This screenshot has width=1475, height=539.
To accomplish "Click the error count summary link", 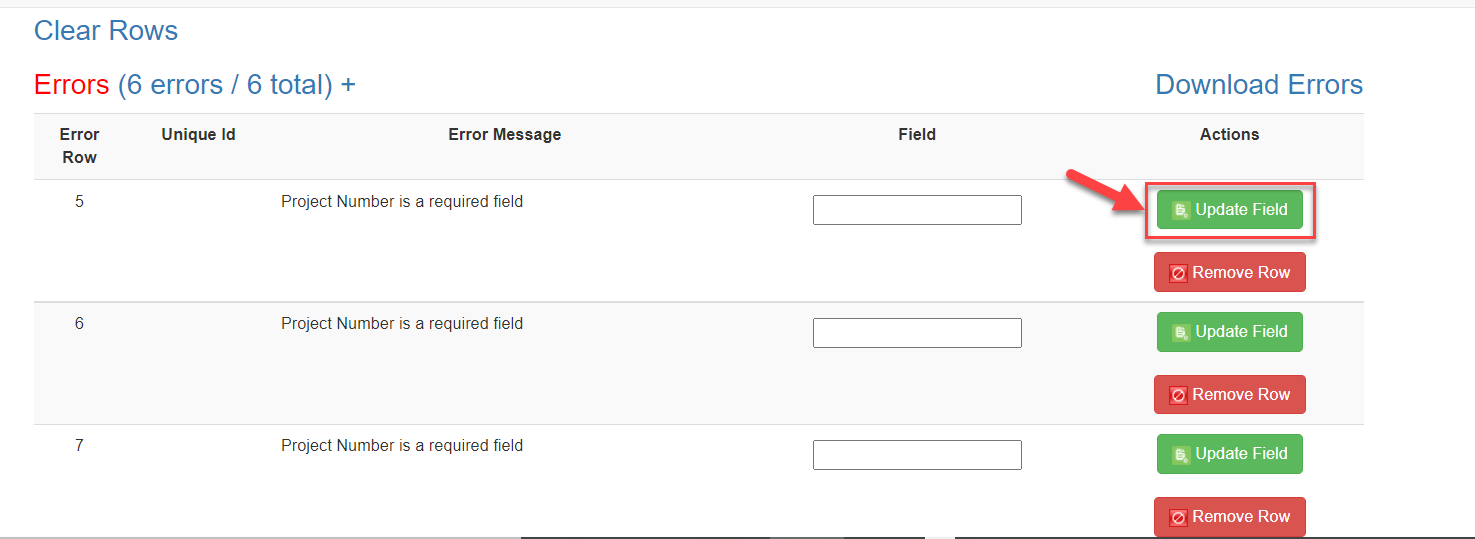I will point(225,85).
